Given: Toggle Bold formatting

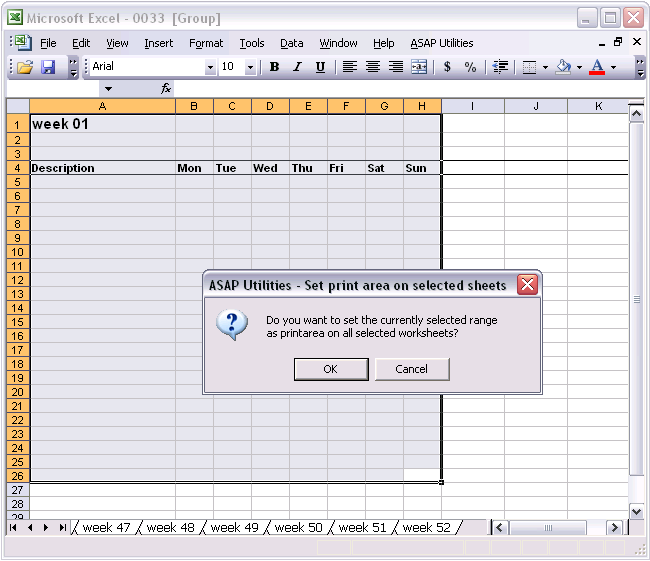Looking at the screenshot, I should pyautogui.click(x=274, y=67).
